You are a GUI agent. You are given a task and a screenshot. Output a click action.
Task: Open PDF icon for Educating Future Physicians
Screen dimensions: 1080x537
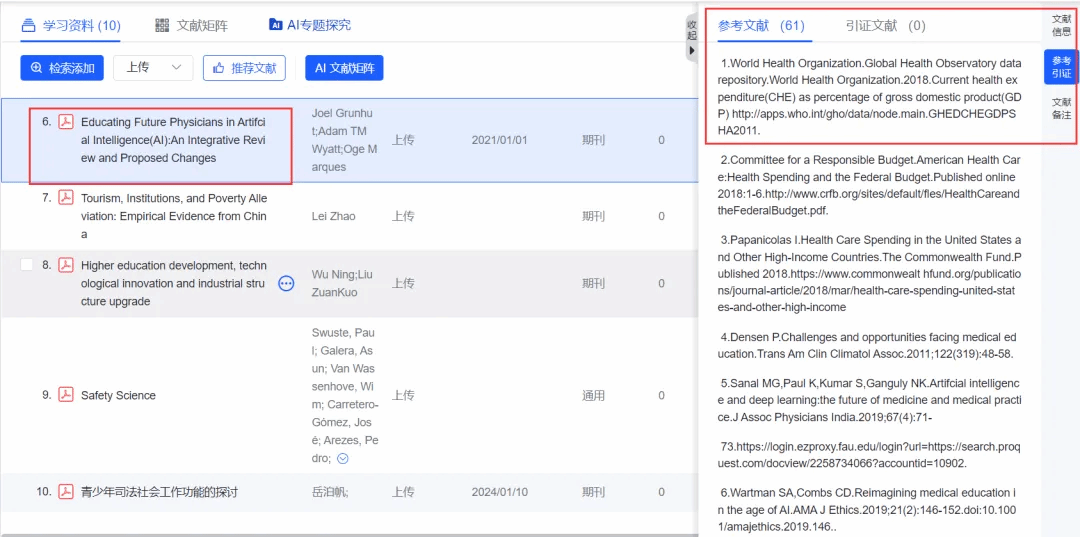66,122
